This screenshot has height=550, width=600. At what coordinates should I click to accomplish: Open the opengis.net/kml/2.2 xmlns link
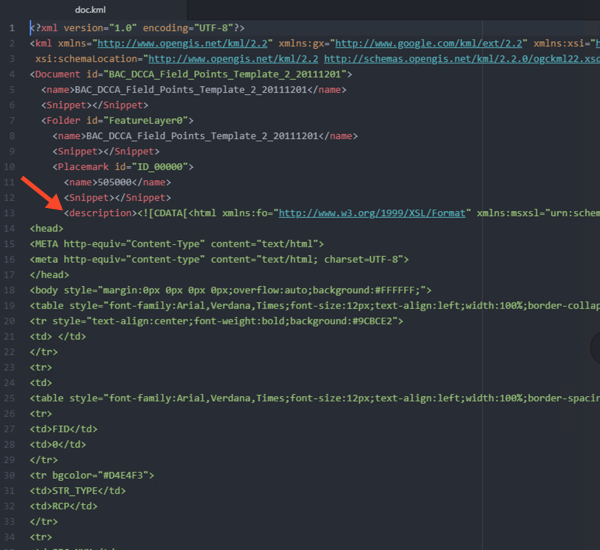point(182,43)
